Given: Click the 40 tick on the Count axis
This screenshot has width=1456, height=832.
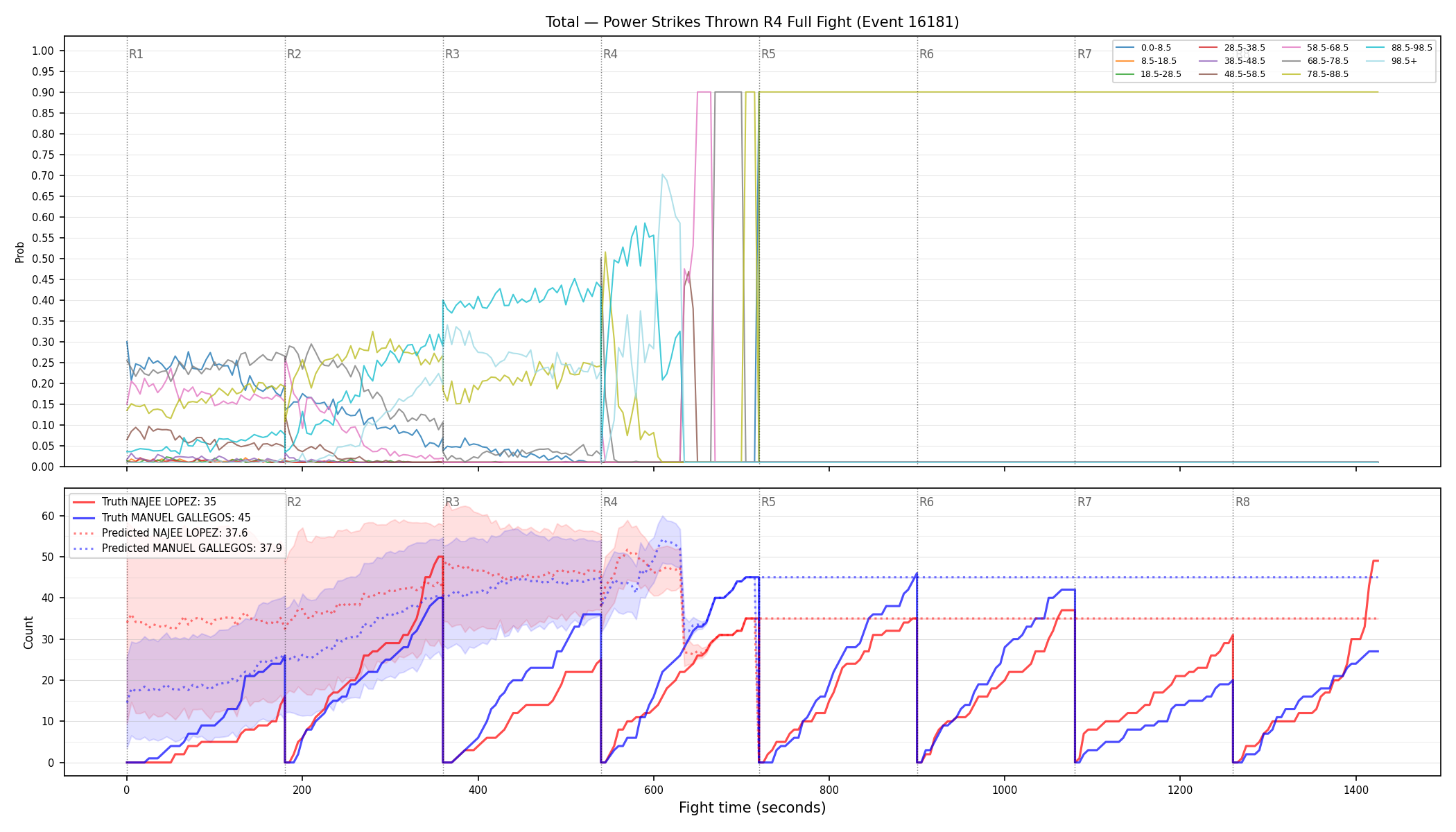Looking at the screenshot, I should point(49,598).
